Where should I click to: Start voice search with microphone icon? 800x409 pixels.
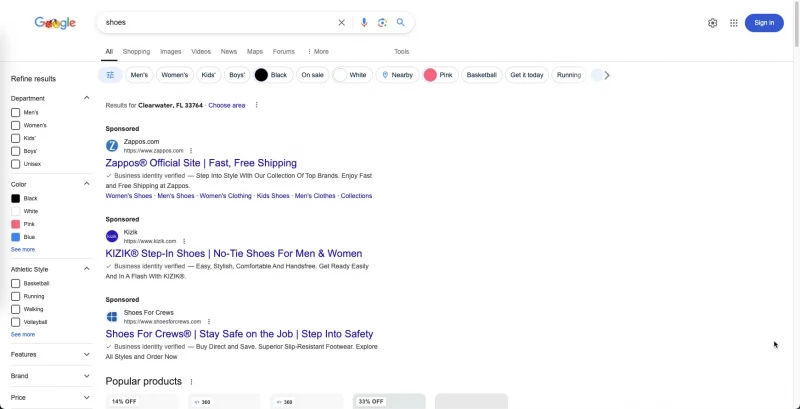point(364,22)
